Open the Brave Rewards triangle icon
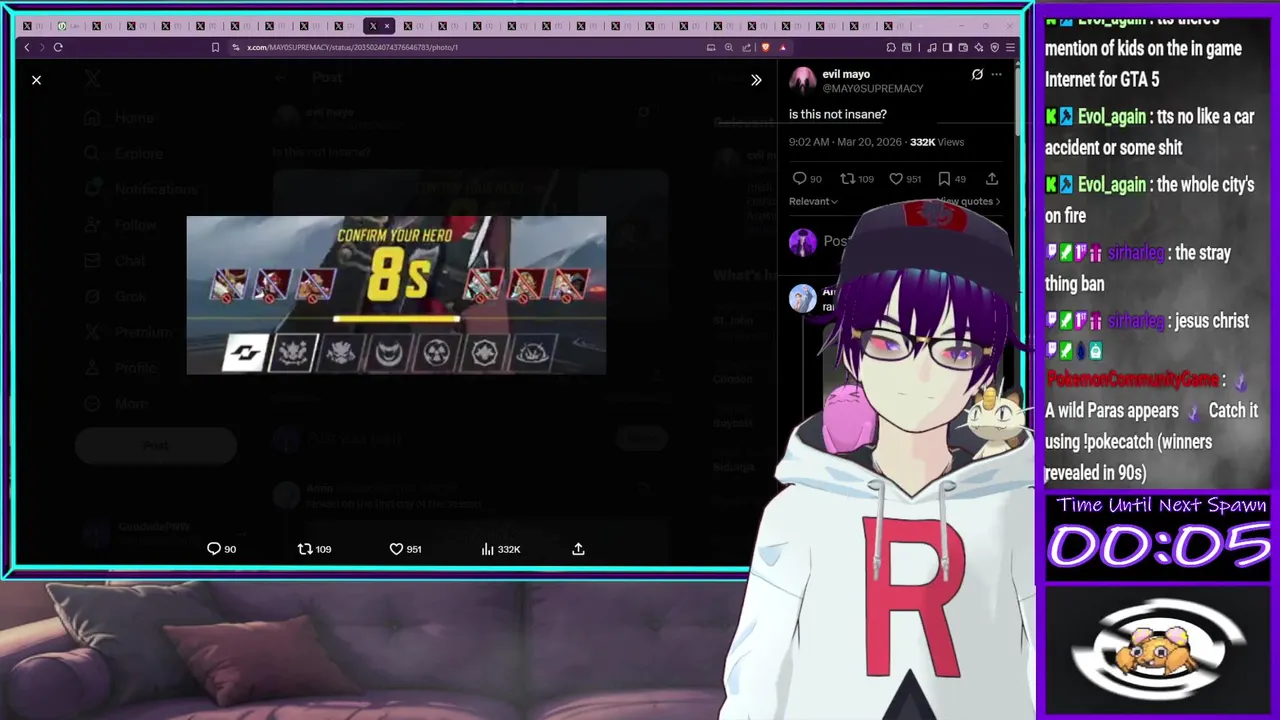 [783, 47]
